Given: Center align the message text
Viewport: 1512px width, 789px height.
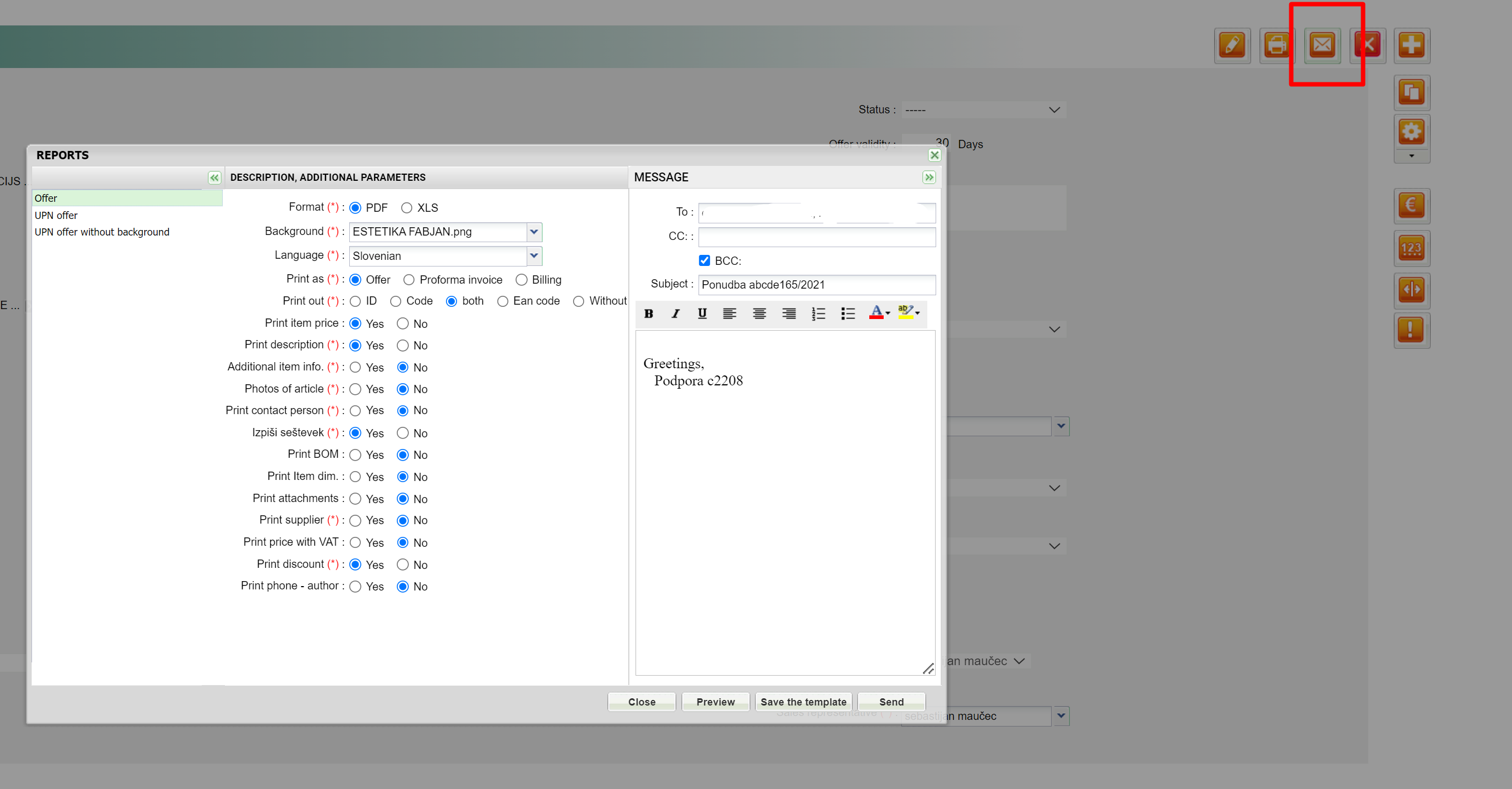Looking at the screenshot, I should [x=759, y=313].
